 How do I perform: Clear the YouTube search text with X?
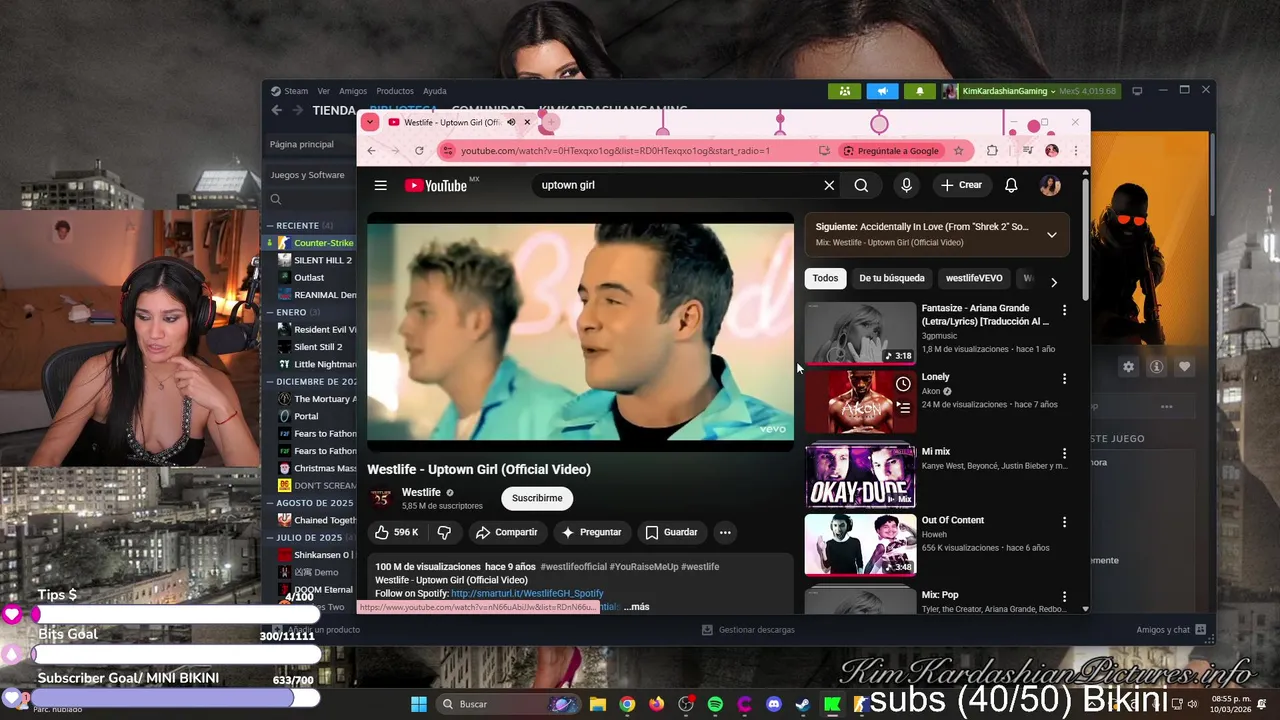(x=829, y=185)
